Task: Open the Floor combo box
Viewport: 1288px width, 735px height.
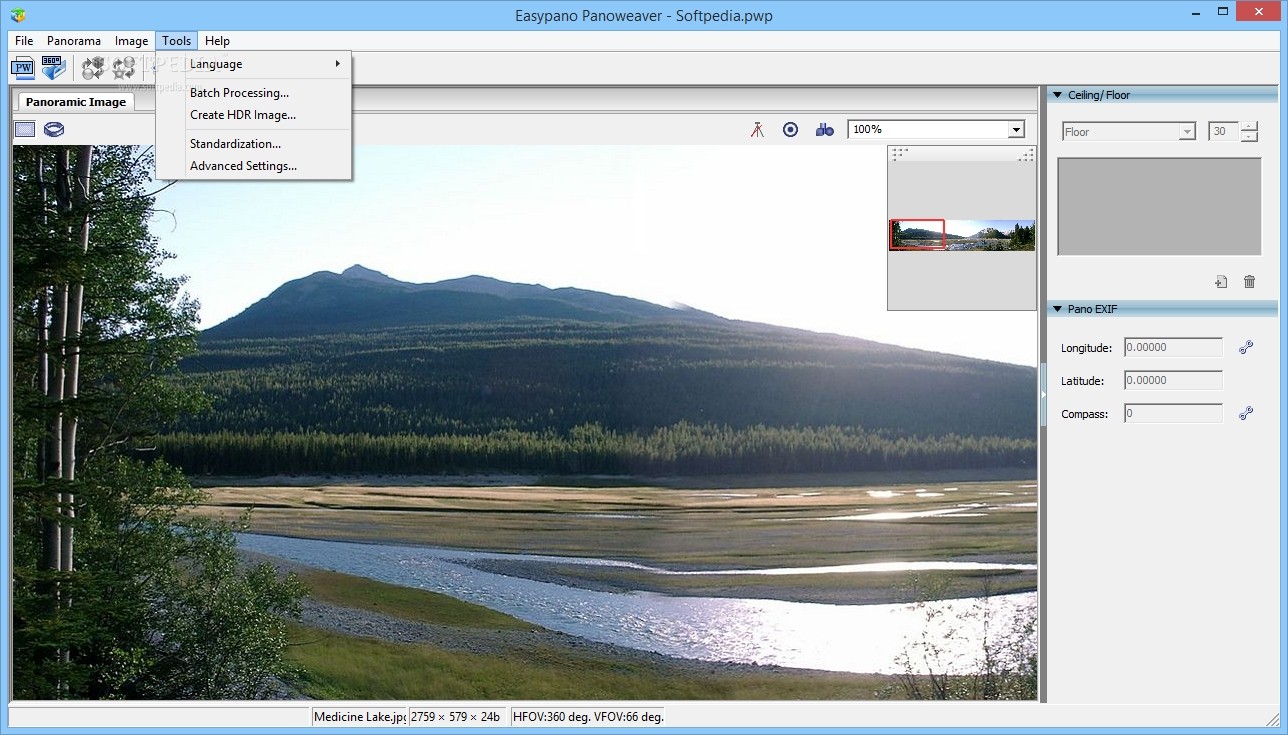Action: tap(1128, 132)
